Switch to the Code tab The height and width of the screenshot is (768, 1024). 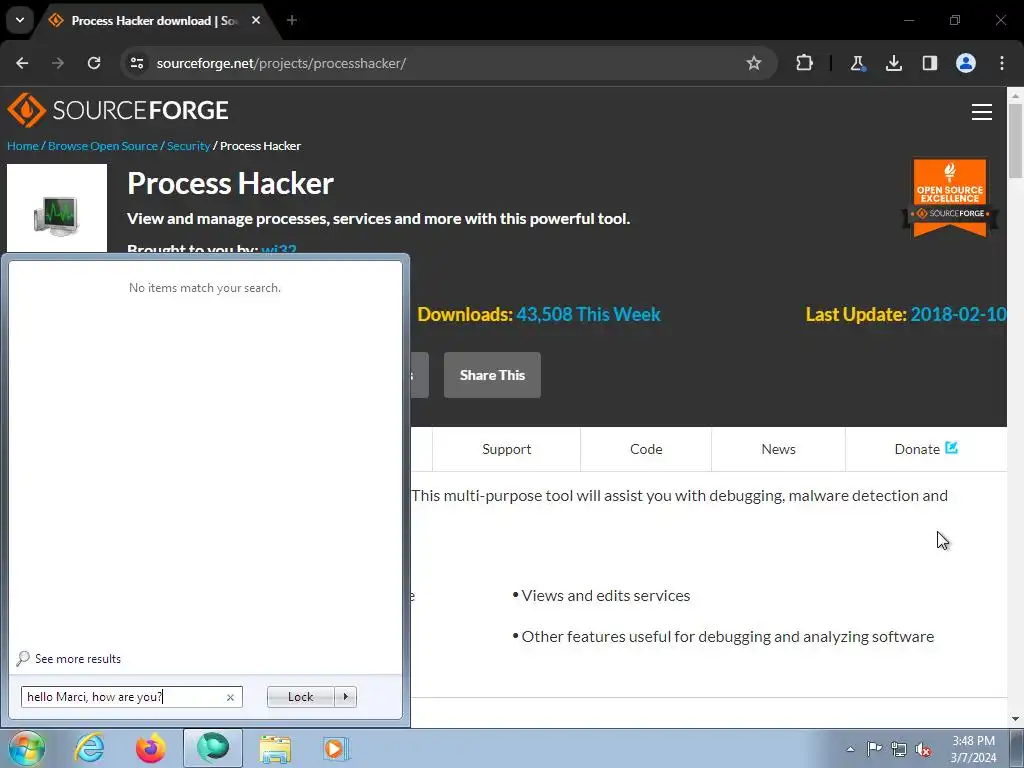tap(646, 449)
